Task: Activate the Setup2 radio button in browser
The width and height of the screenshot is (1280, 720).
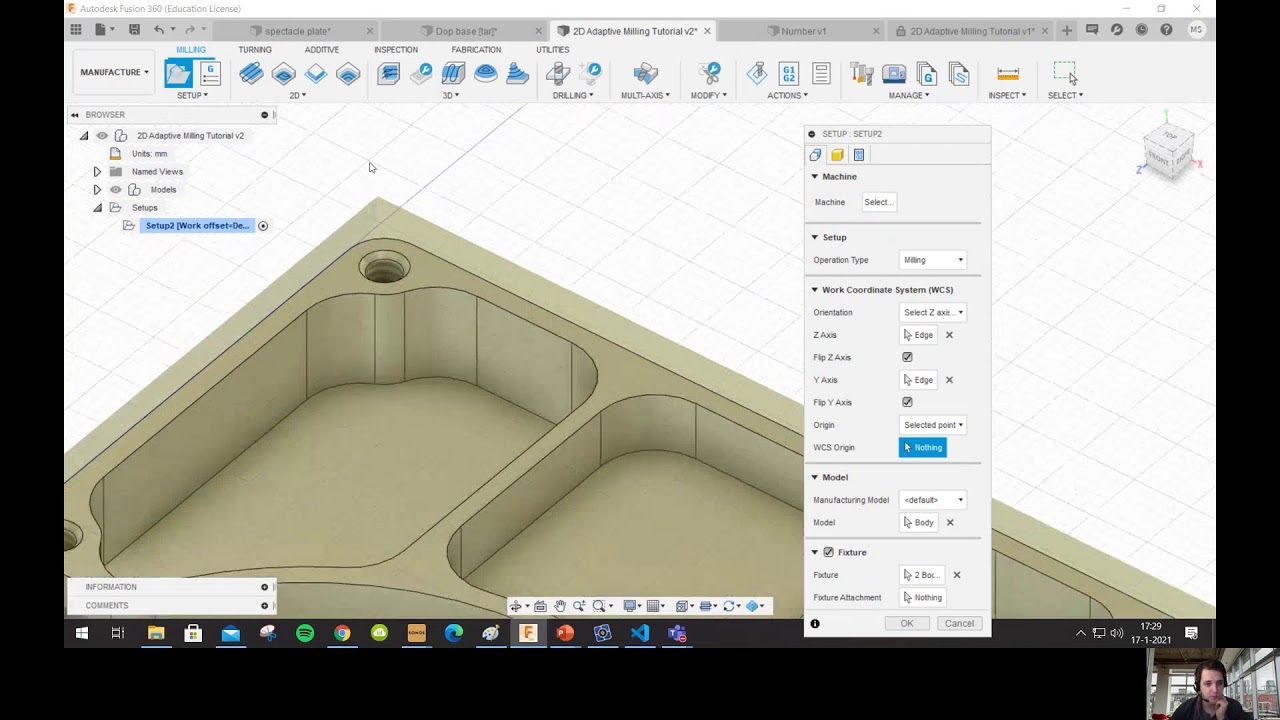Action: 263,226
